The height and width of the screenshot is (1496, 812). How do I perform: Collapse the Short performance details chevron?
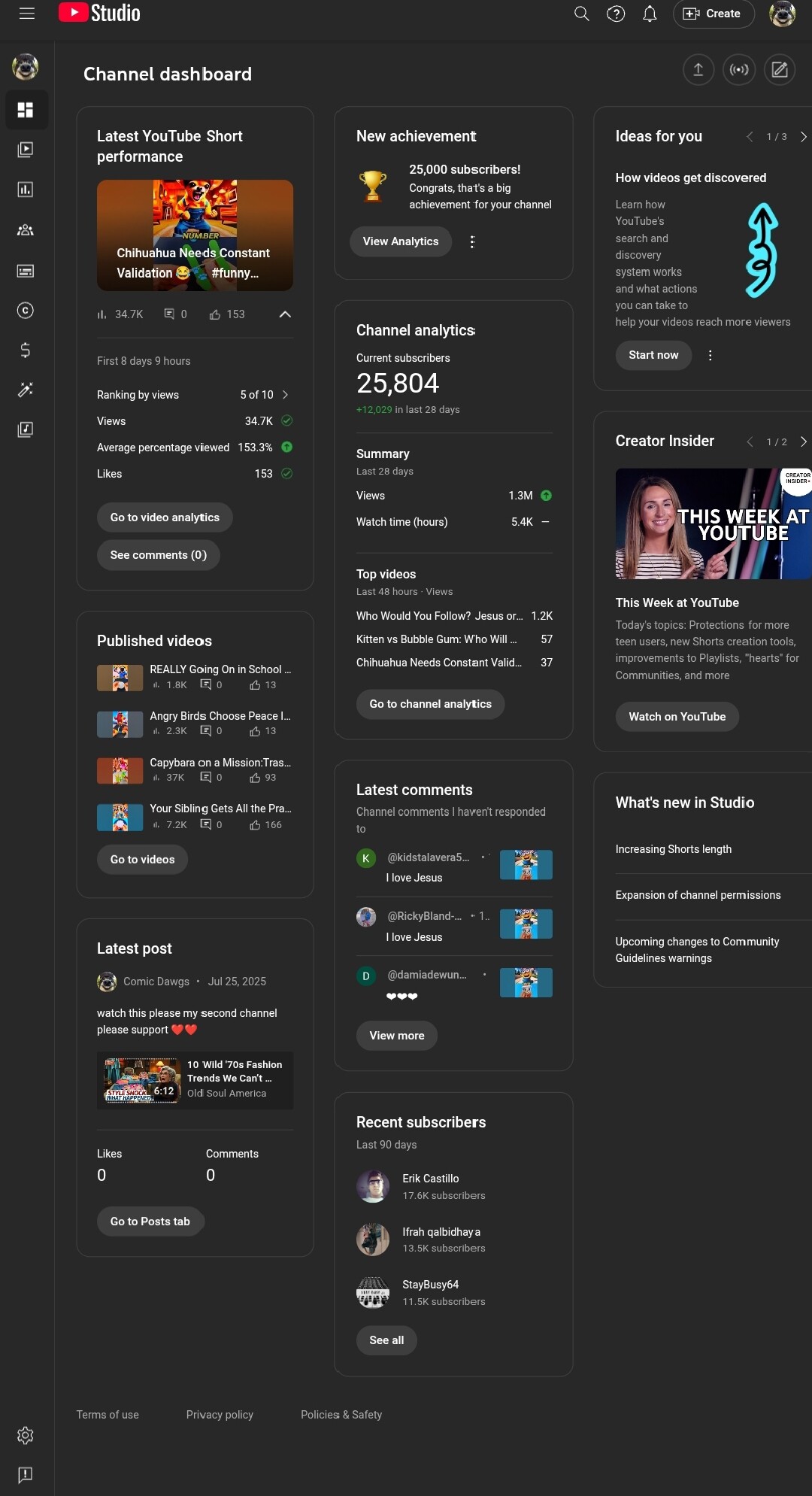(x=285, y=314)
